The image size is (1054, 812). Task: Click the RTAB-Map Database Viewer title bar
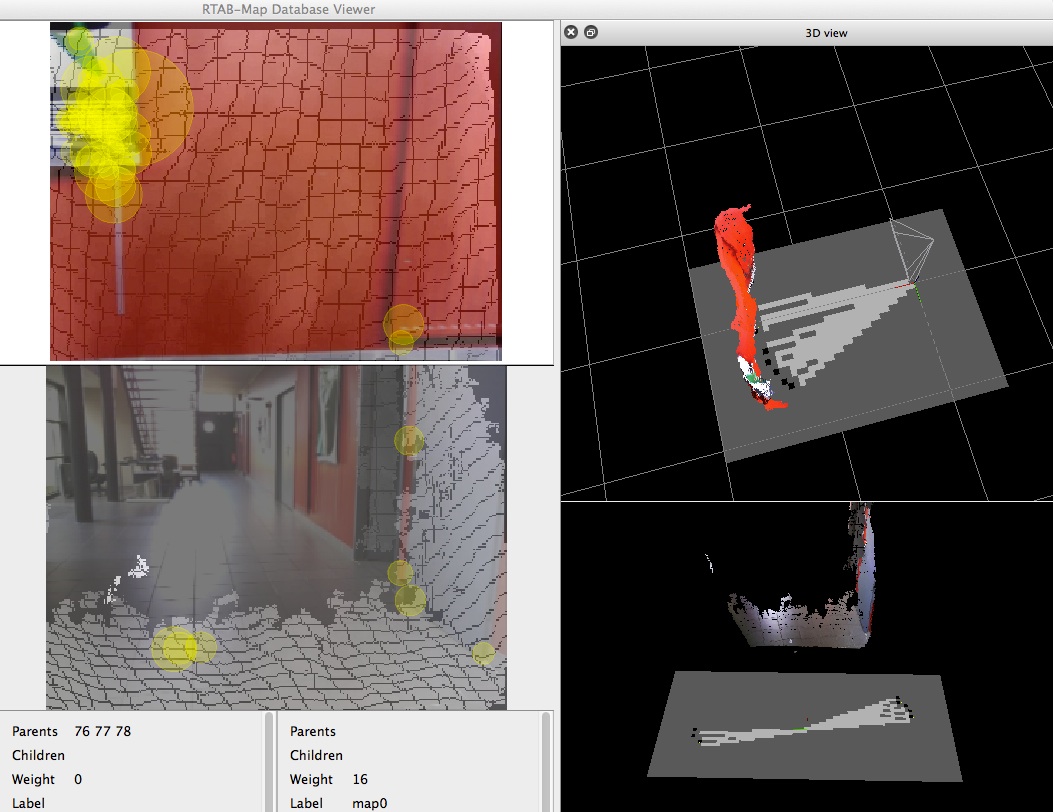[288, 10]
